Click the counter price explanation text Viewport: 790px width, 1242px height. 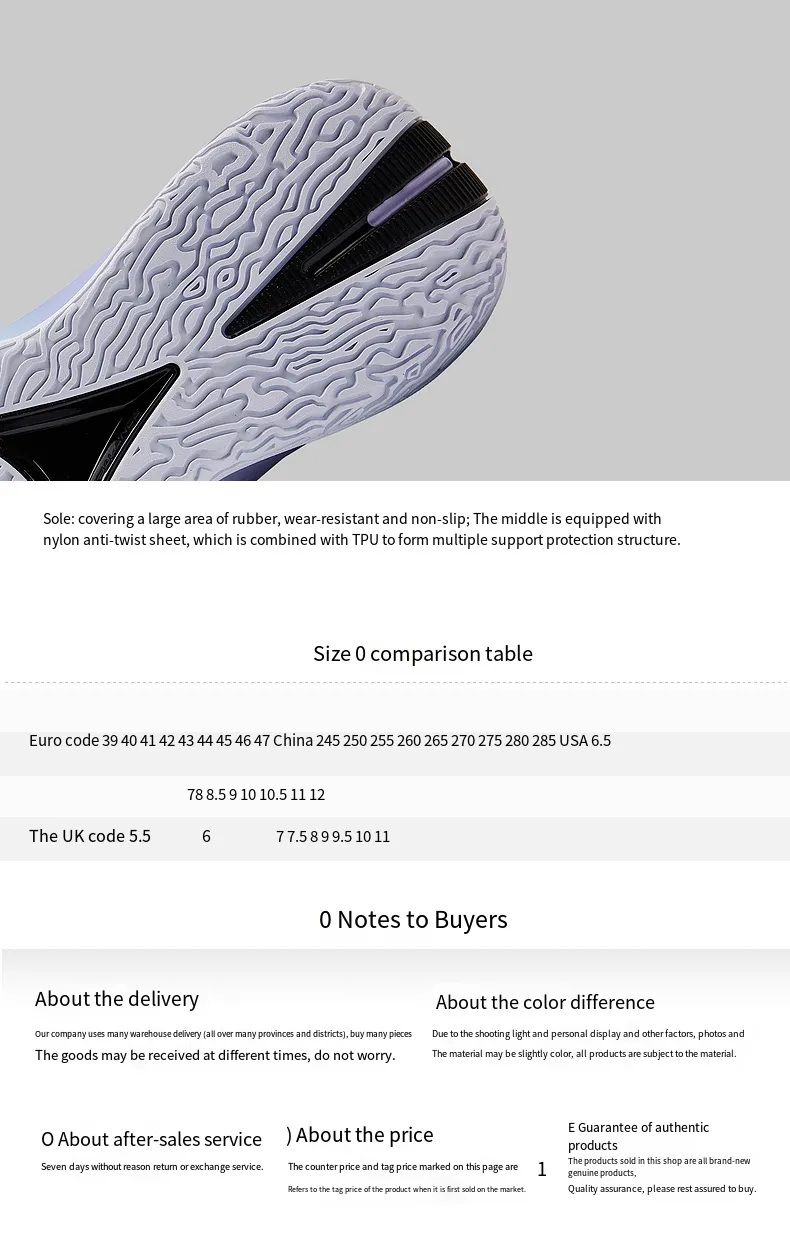click(x=403, y=1167)
